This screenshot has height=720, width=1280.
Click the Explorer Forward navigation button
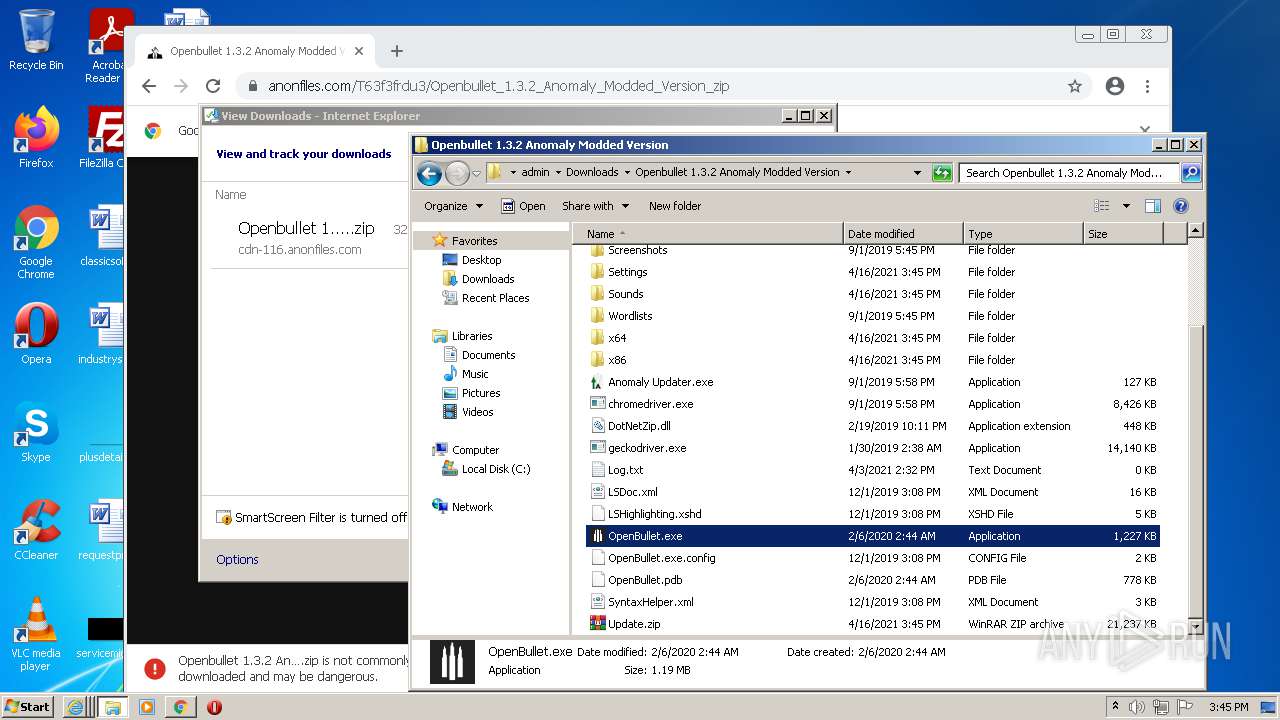point(457,173)
